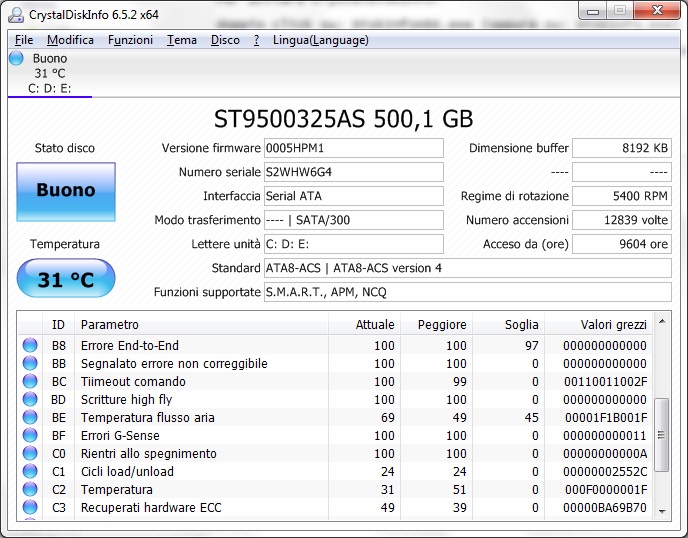Close the CrystalDiskInfo window
The height and width of the screenshot is (538, 688).
tap(657, 11)
